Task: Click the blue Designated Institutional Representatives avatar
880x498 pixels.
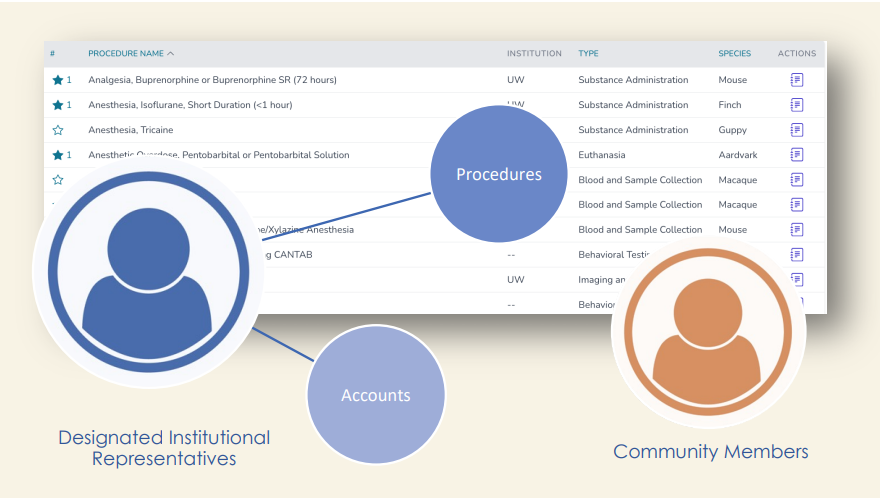Action: click(148, 272)
